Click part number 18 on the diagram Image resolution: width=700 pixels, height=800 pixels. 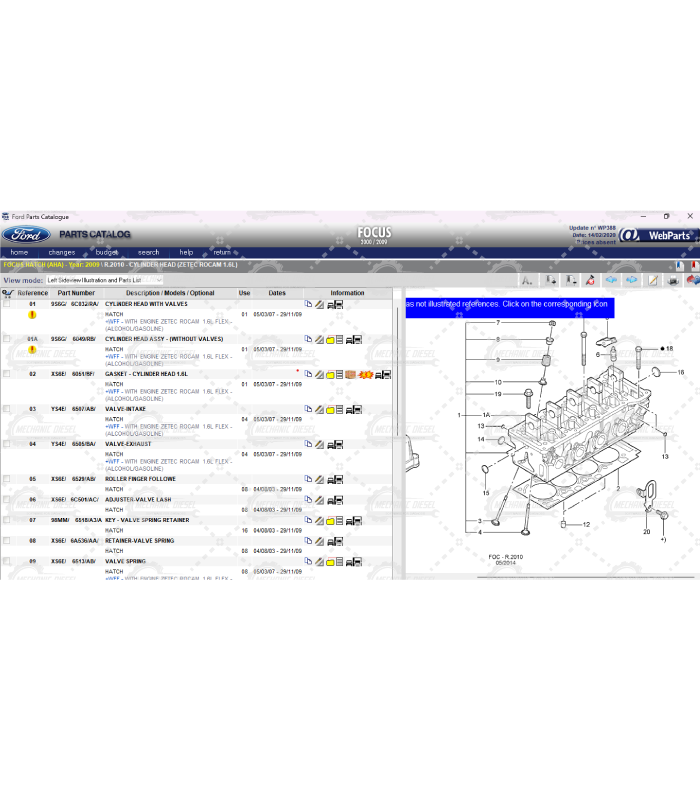click(669, 349)
